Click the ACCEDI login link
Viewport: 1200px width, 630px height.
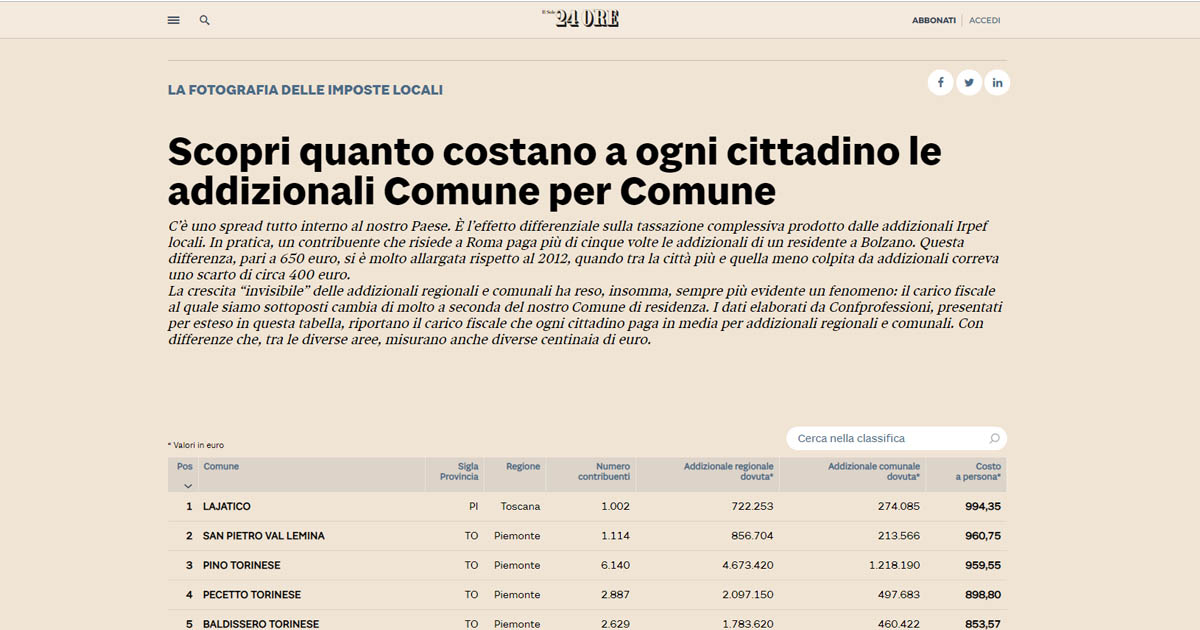point(984,20)
